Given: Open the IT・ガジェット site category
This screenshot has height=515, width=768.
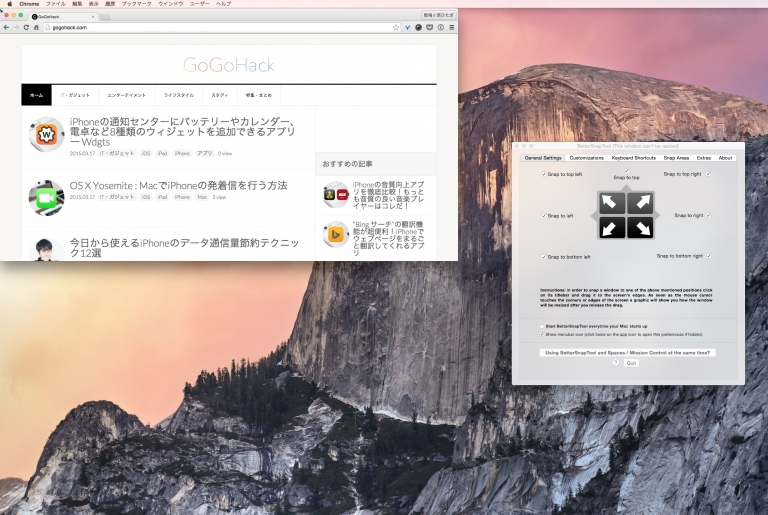Looking at the screenshot, I should click(x=75, y=95).
